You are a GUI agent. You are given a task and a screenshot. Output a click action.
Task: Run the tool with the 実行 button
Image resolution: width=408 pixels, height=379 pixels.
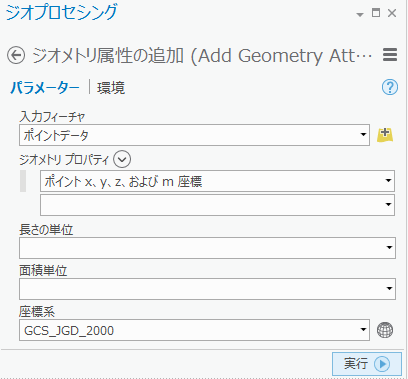pos(367,364)
